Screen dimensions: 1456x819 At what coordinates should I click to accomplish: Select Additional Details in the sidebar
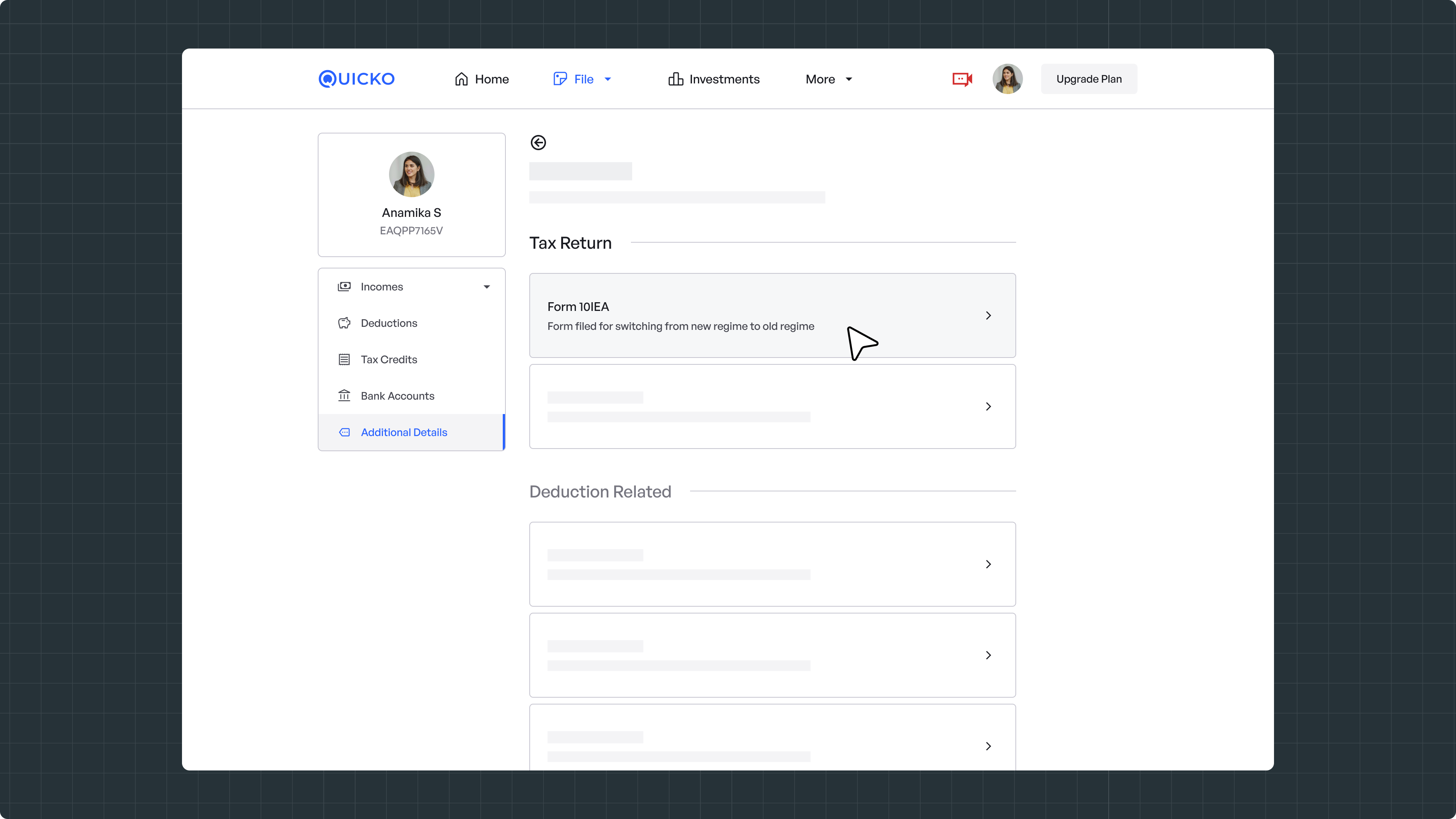[411, 432]
